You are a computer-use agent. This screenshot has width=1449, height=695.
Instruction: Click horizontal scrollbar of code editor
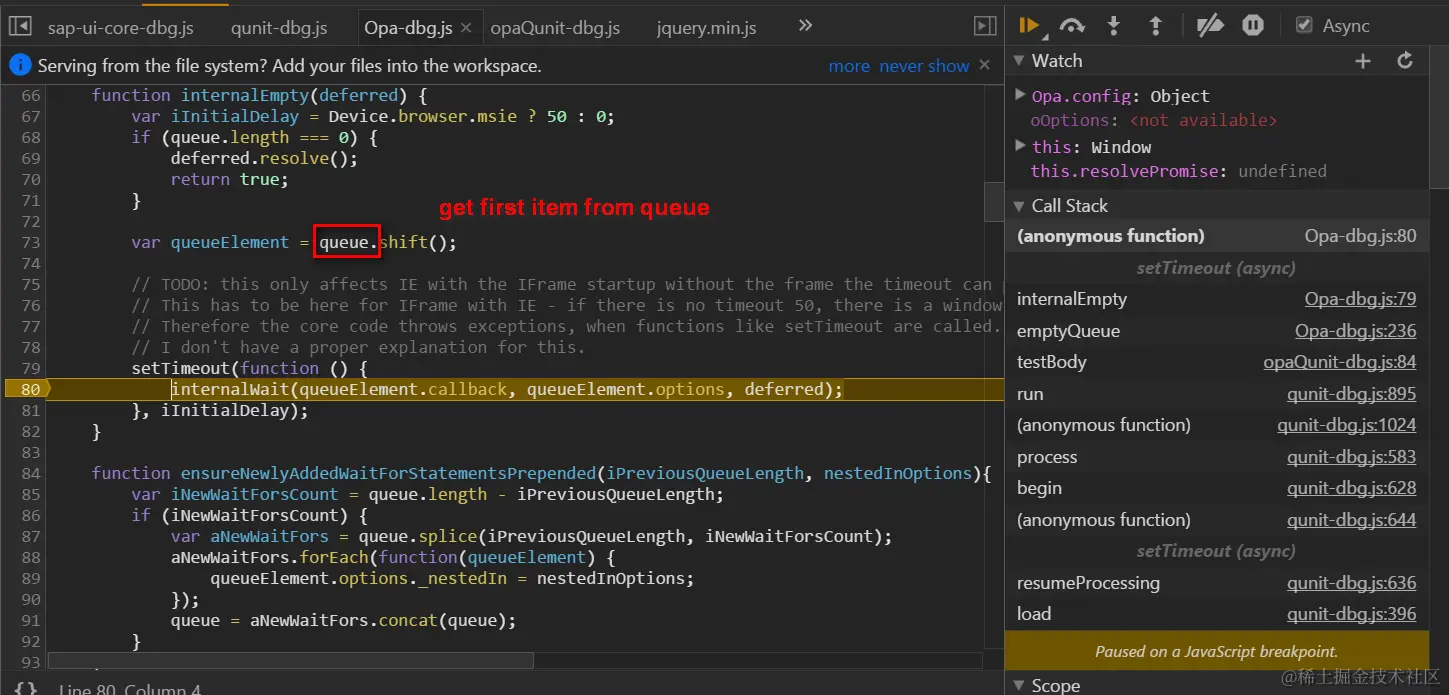pos(291,660)
